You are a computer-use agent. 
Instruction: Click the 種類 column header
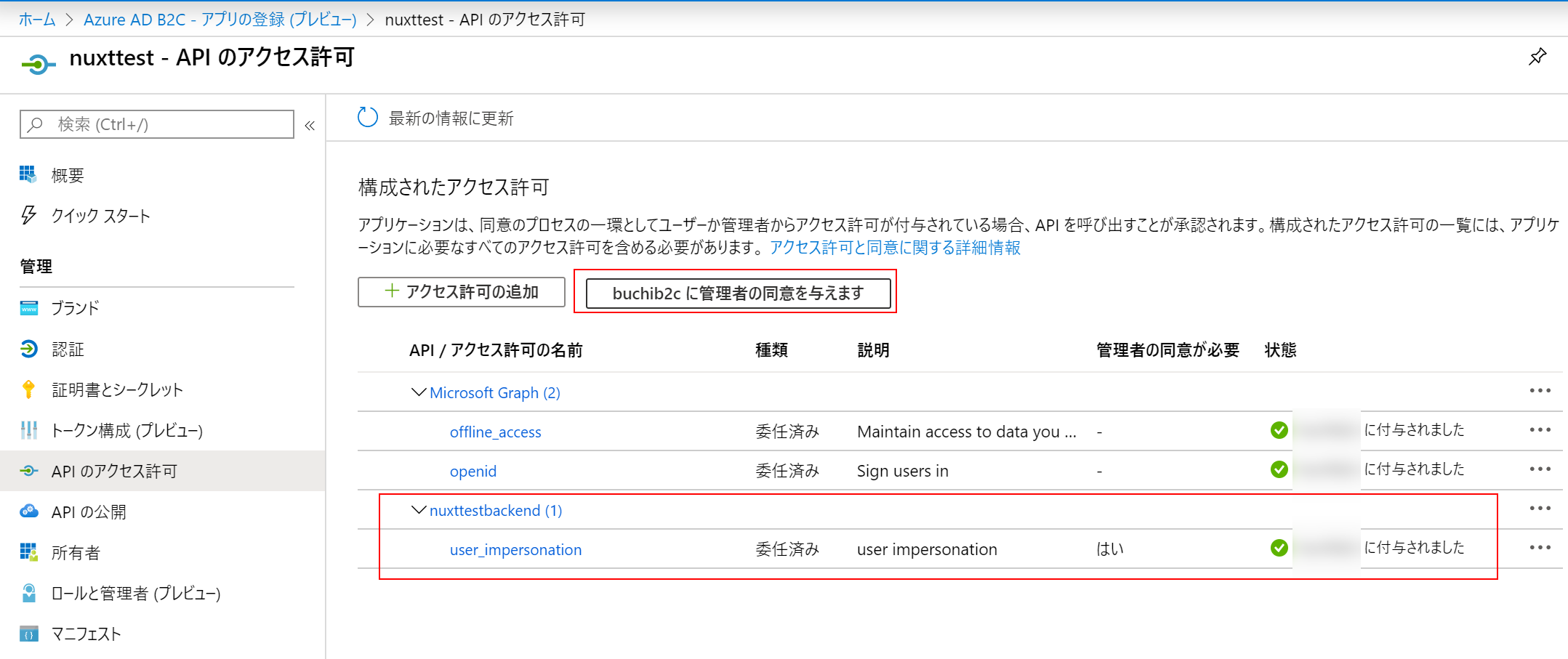772,350
